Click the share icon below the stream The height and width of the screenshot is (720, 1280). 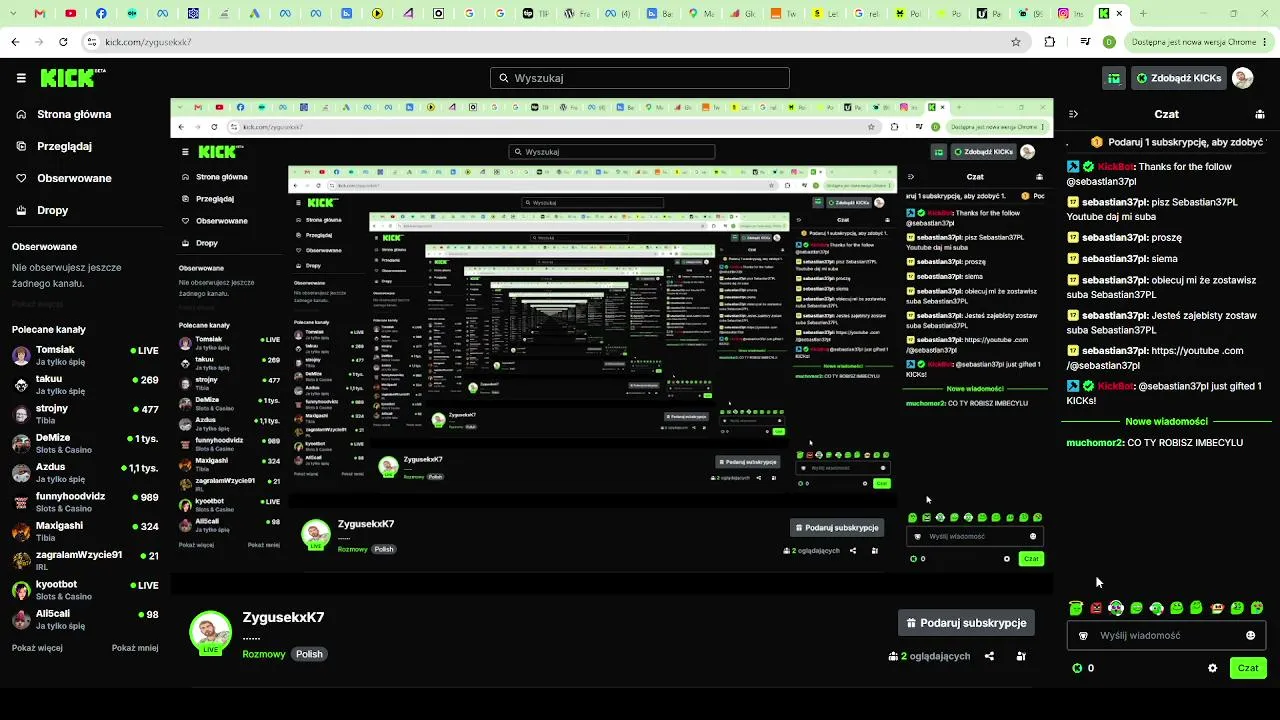989,656
